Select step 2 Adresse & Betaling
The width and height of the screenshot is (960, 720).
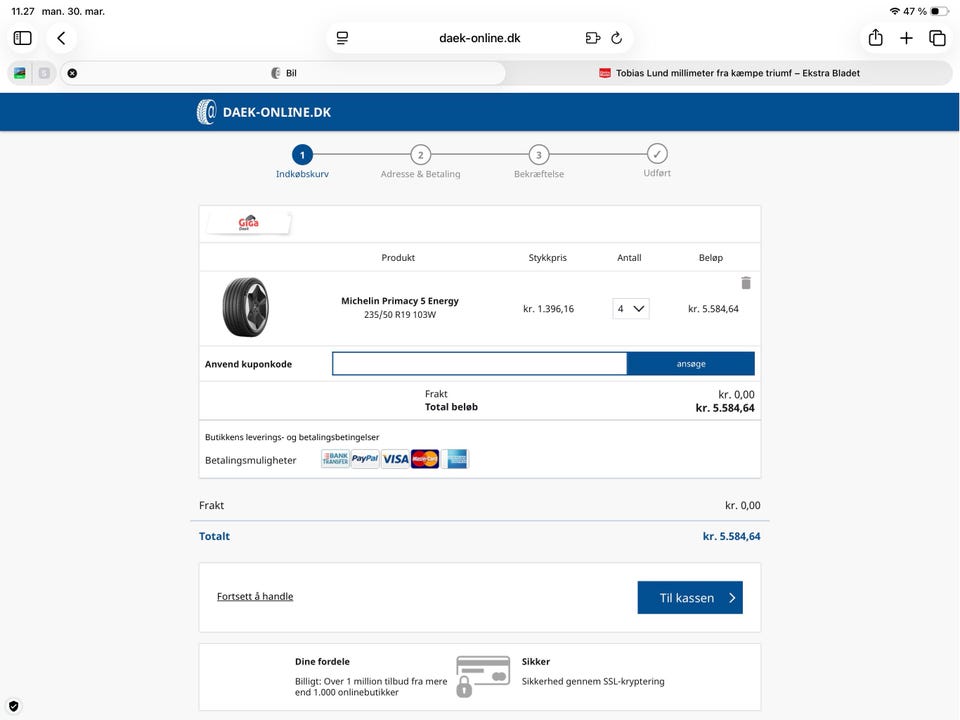tap(420, 161)
